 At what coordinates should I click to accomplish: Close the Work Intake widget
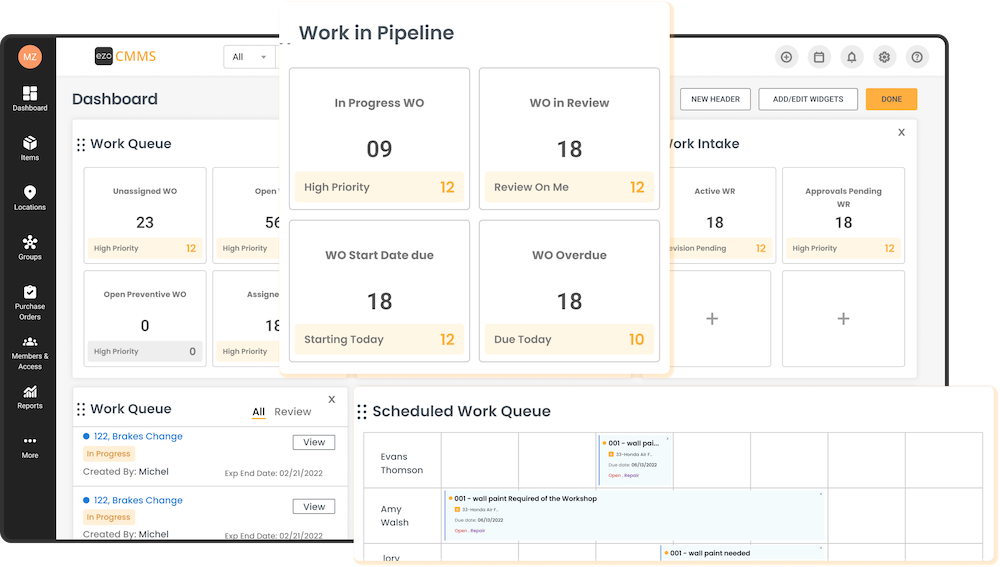901,132
